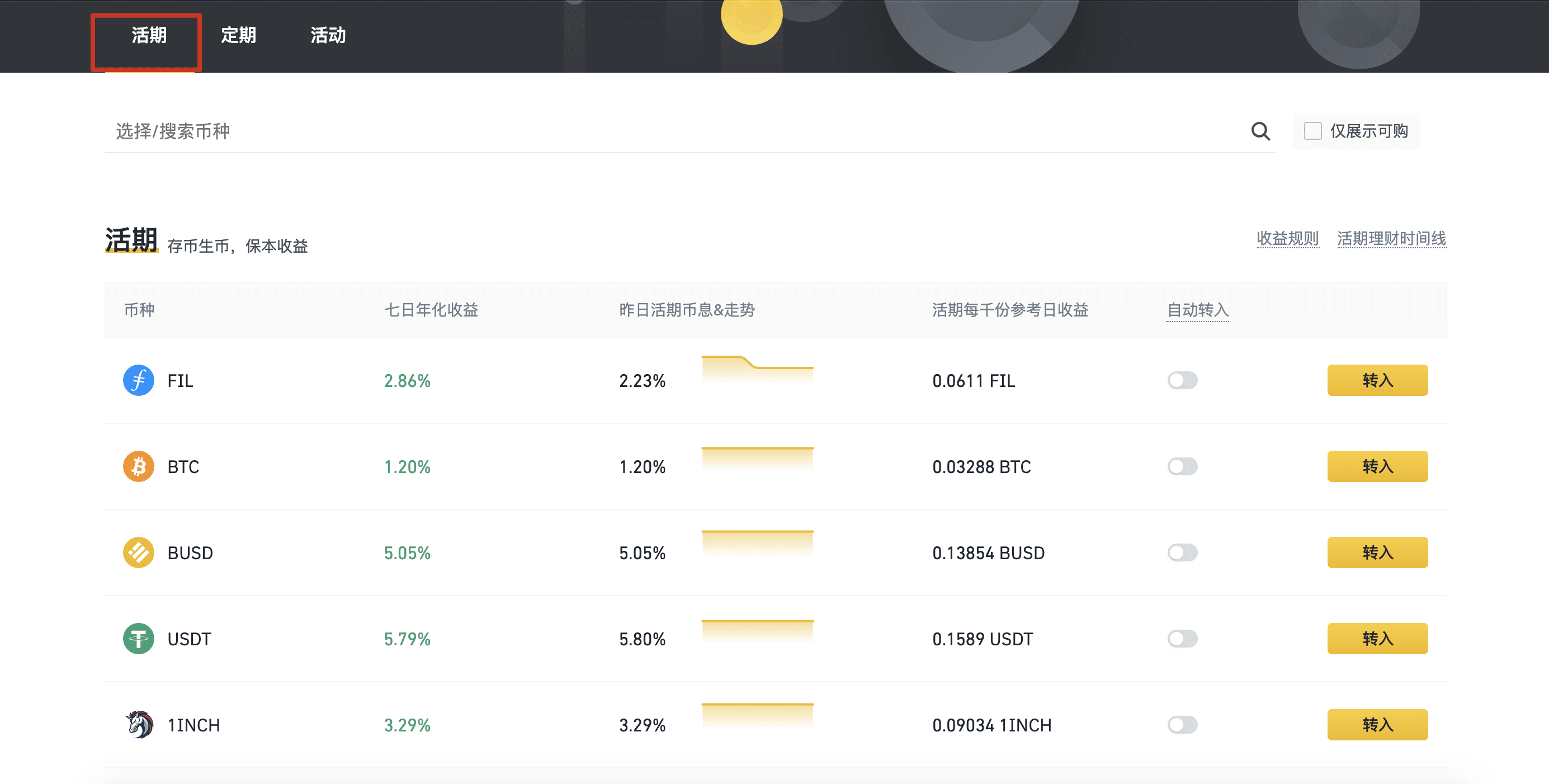Click the 0.0611 FIL daily earnings value
Image resolution: width=1549 pixels, height=784 pixels.
(974, 381)
